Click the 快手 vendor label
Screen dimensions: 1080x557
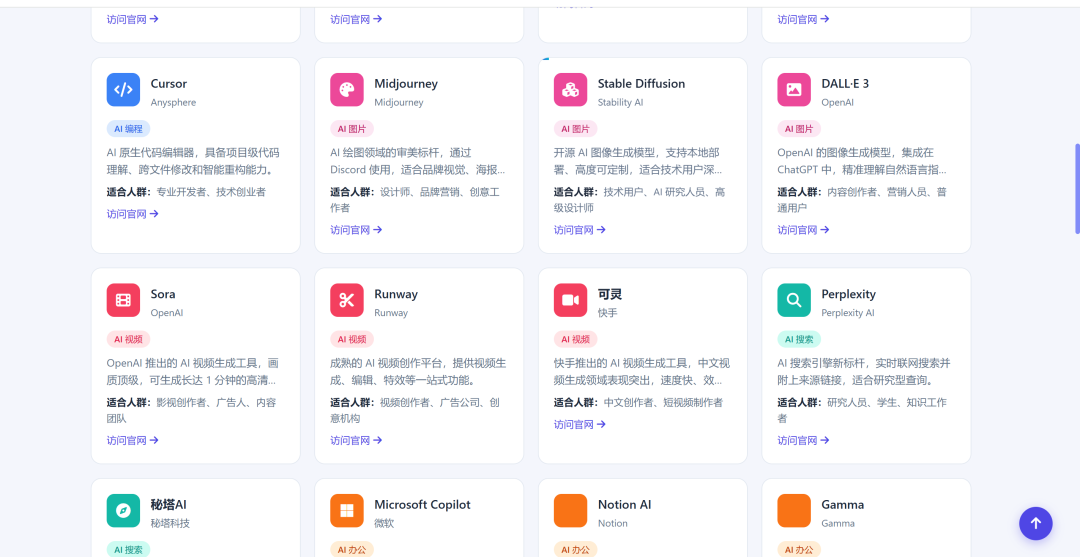pos(608,313)
